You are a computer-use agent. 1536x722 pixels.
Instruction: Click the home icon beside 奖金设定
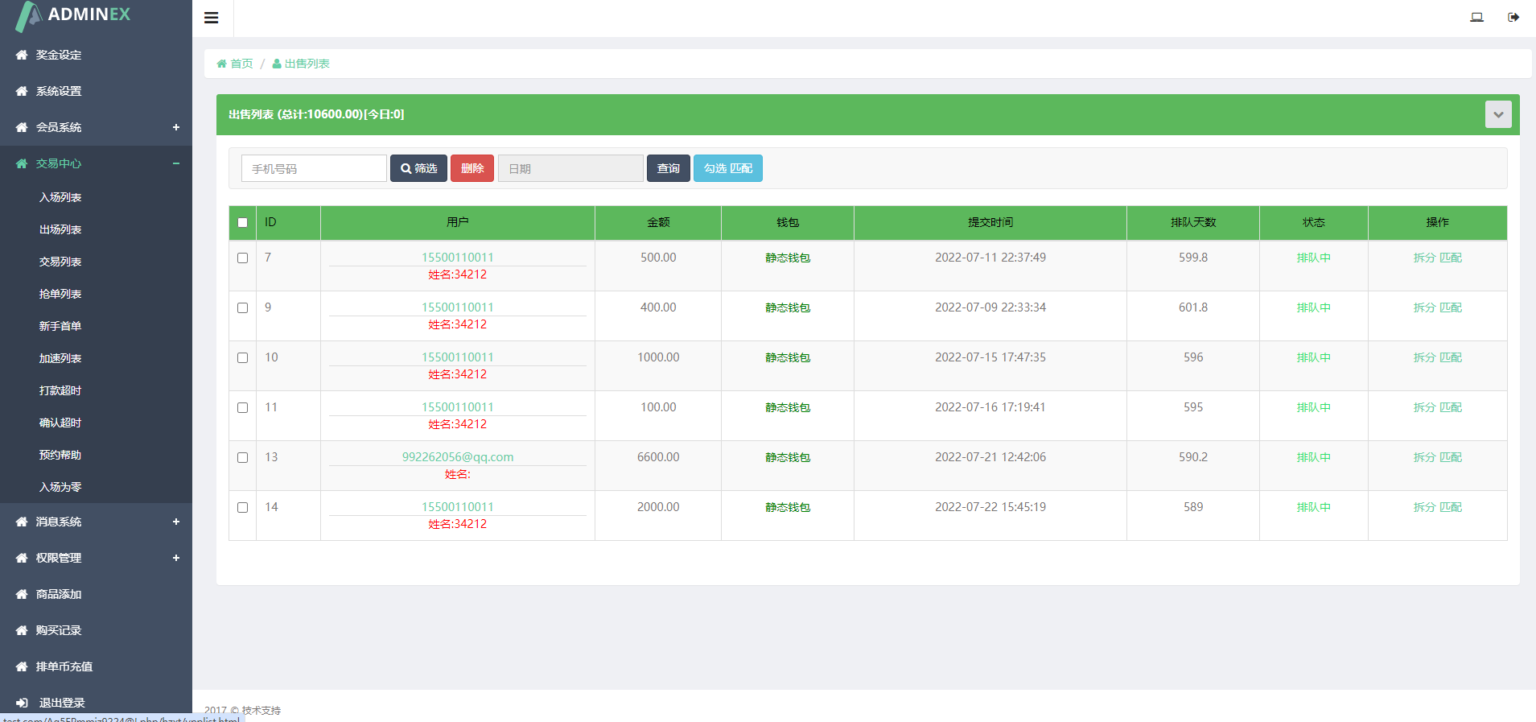(21, 55)
